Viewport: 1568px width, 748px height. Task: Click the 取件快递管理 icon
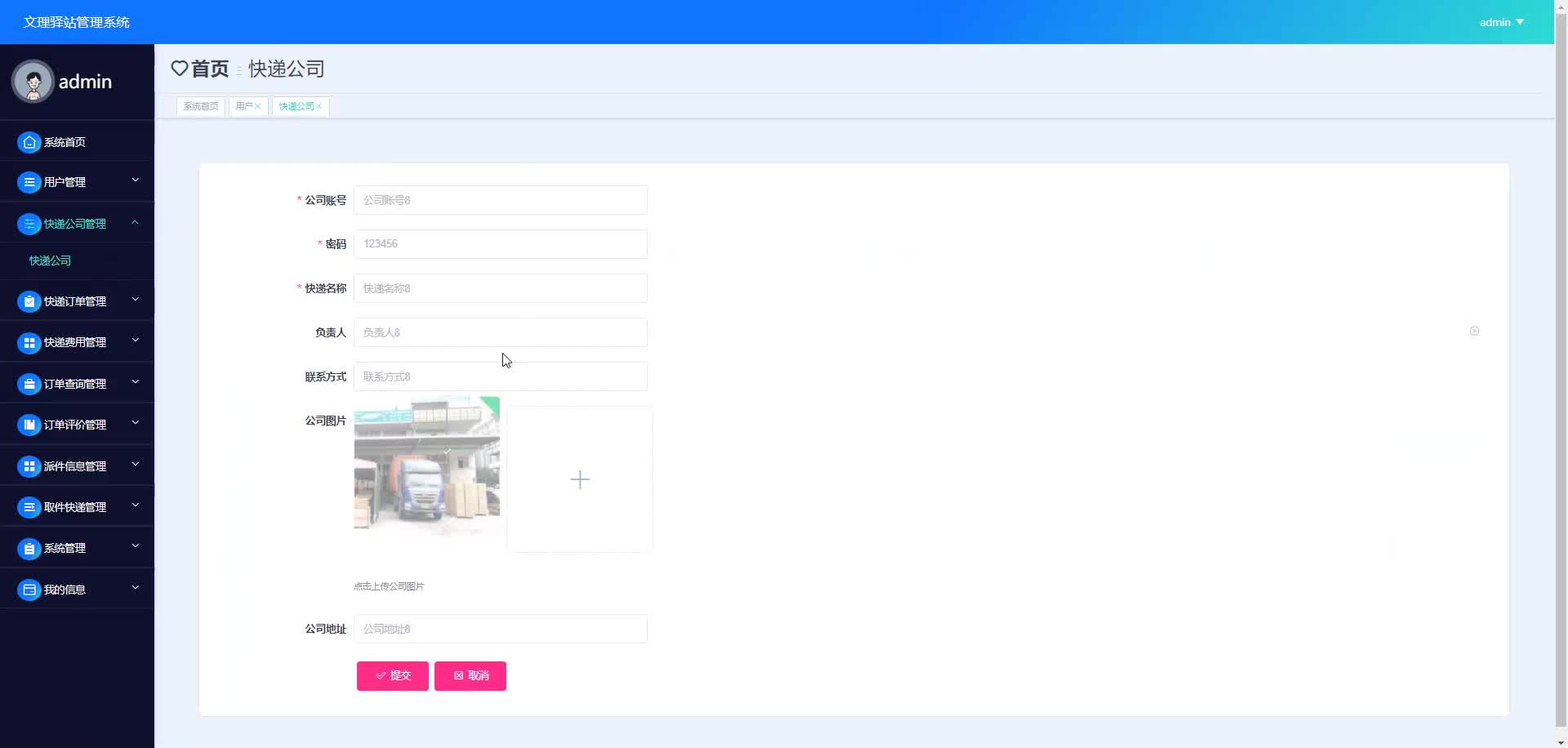tap(29, 507)
